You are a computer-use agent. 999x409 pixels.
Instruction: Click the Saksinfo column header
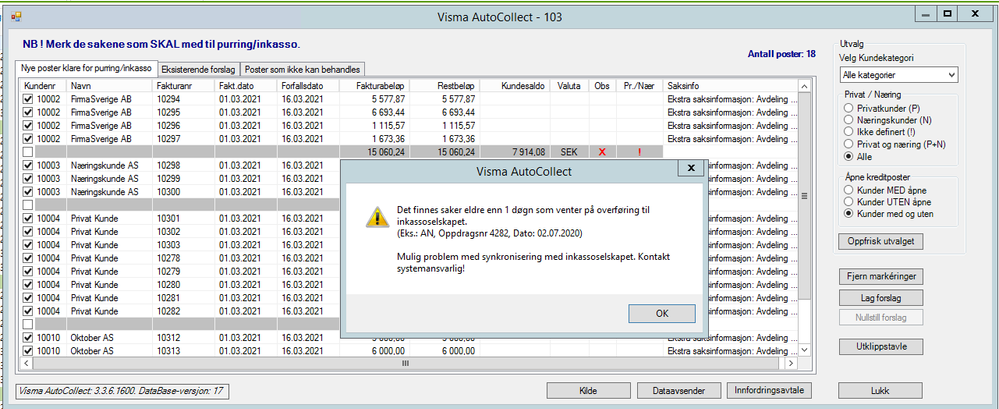coord(730,85)
